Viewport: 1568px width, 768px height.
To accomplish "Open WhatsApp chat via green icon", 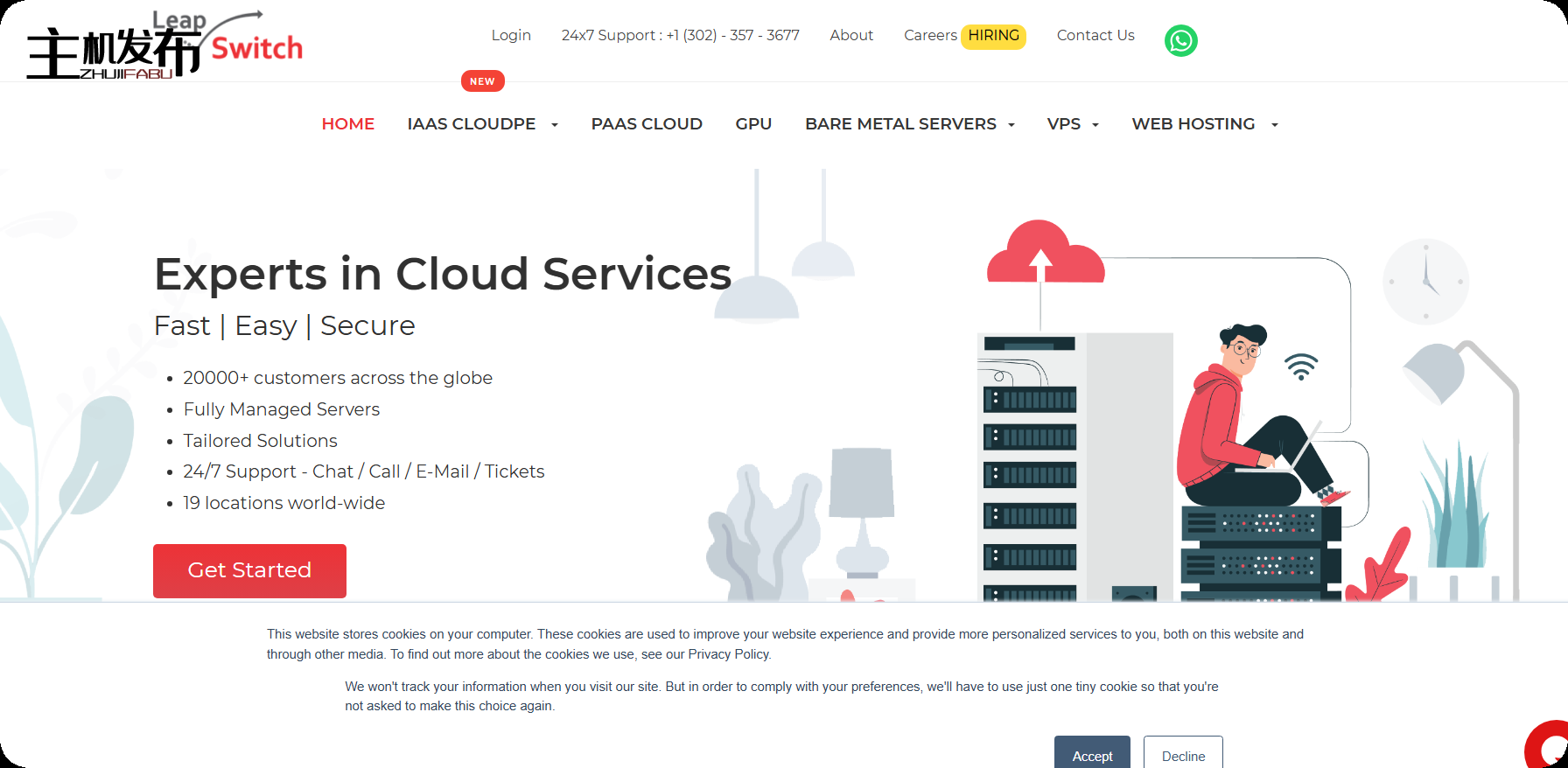I will point(1180,40).
